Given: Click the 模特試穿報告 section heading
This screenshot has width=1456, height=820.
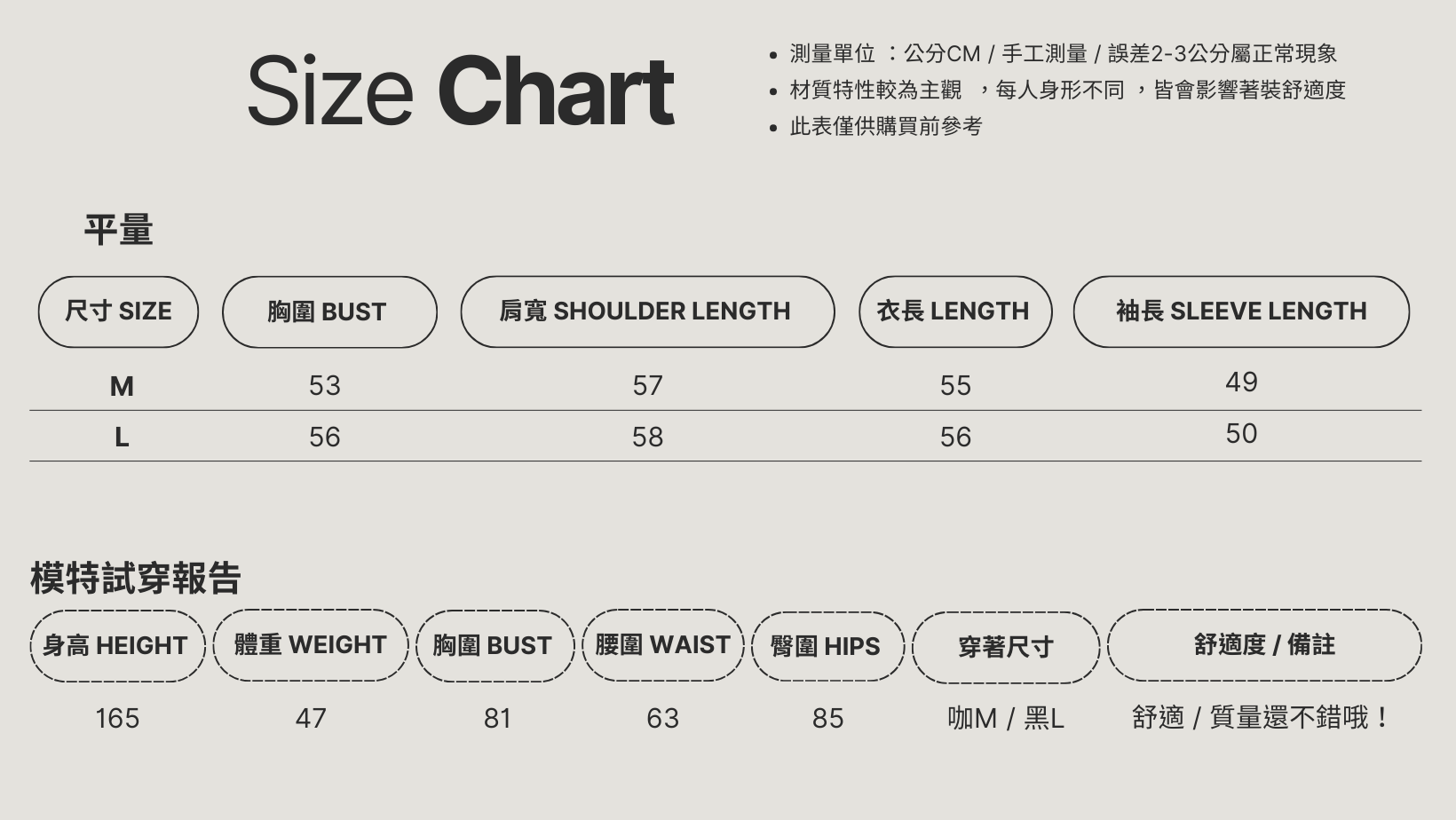Looking at the screenshot, I should (135, 579).
